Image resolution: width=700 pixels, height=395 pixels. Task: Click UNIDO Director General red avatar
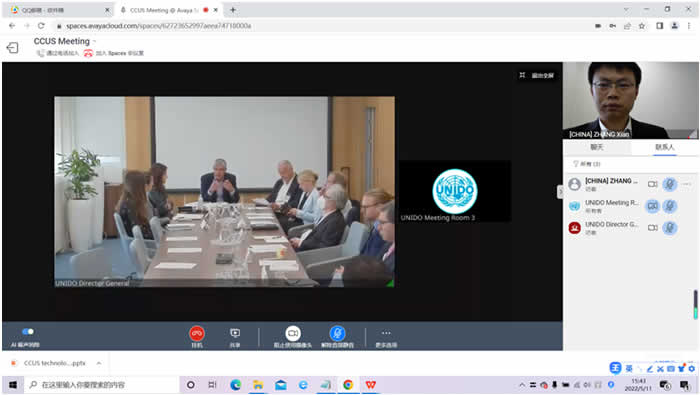pos(575,228)
